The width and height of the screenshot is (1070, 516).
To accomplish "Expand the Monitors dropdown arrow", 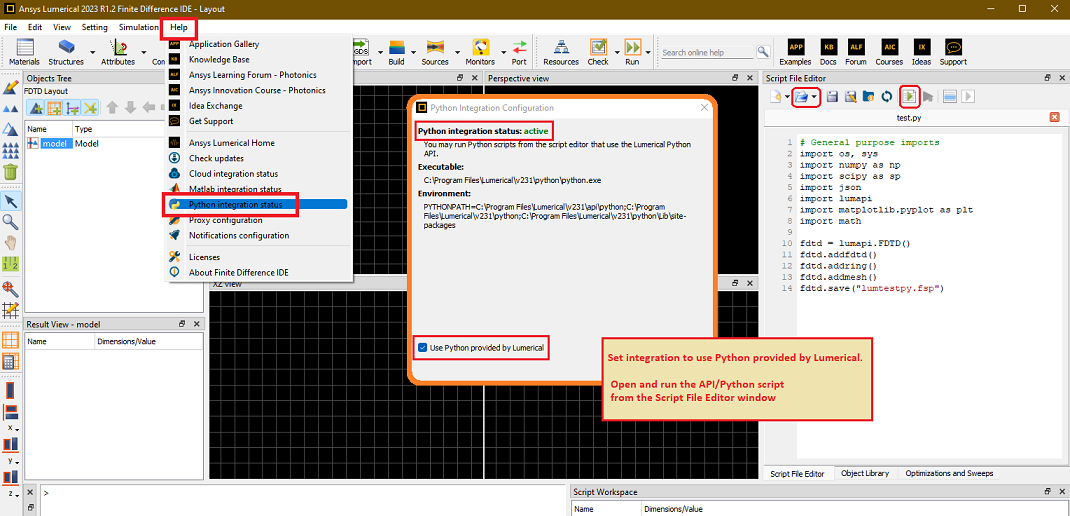I will click(x=502, y=51).
